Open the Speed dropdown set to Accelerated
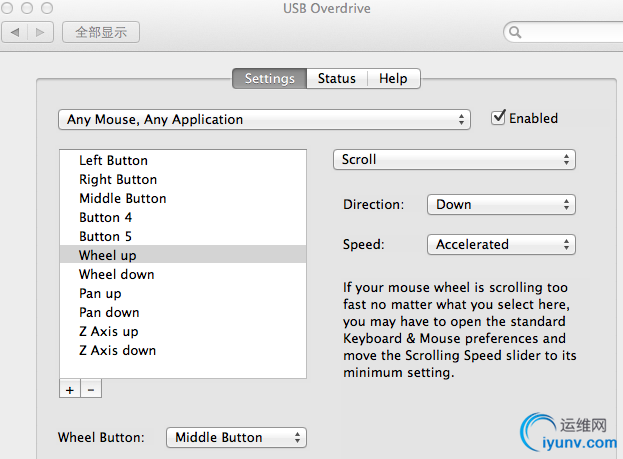Screen dimensions: 623x459 pos(501,244)
